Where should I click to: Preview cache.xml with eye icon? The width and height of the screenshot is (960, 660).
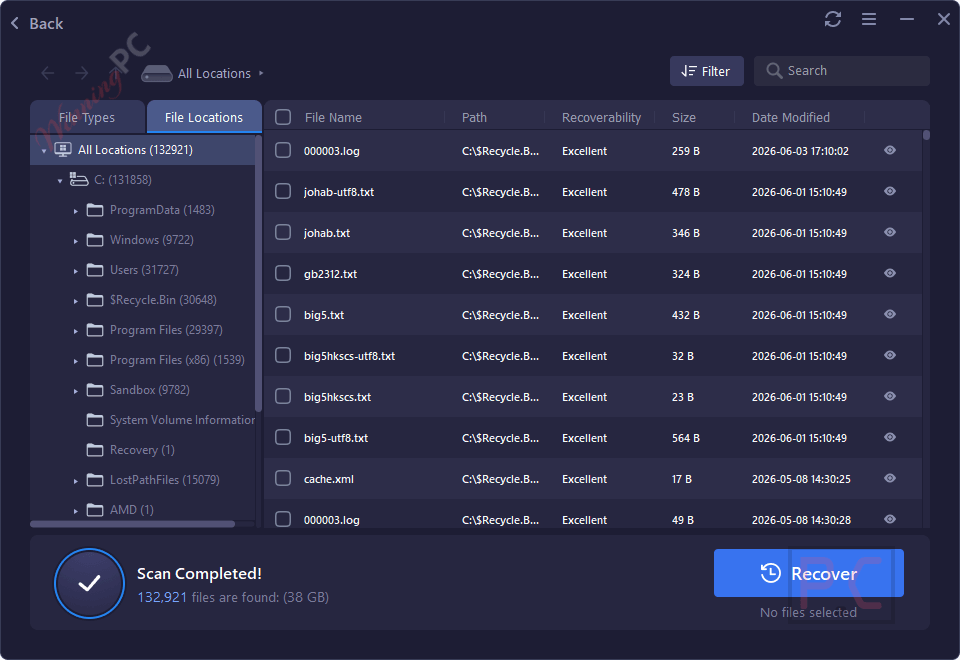point(890,478)
